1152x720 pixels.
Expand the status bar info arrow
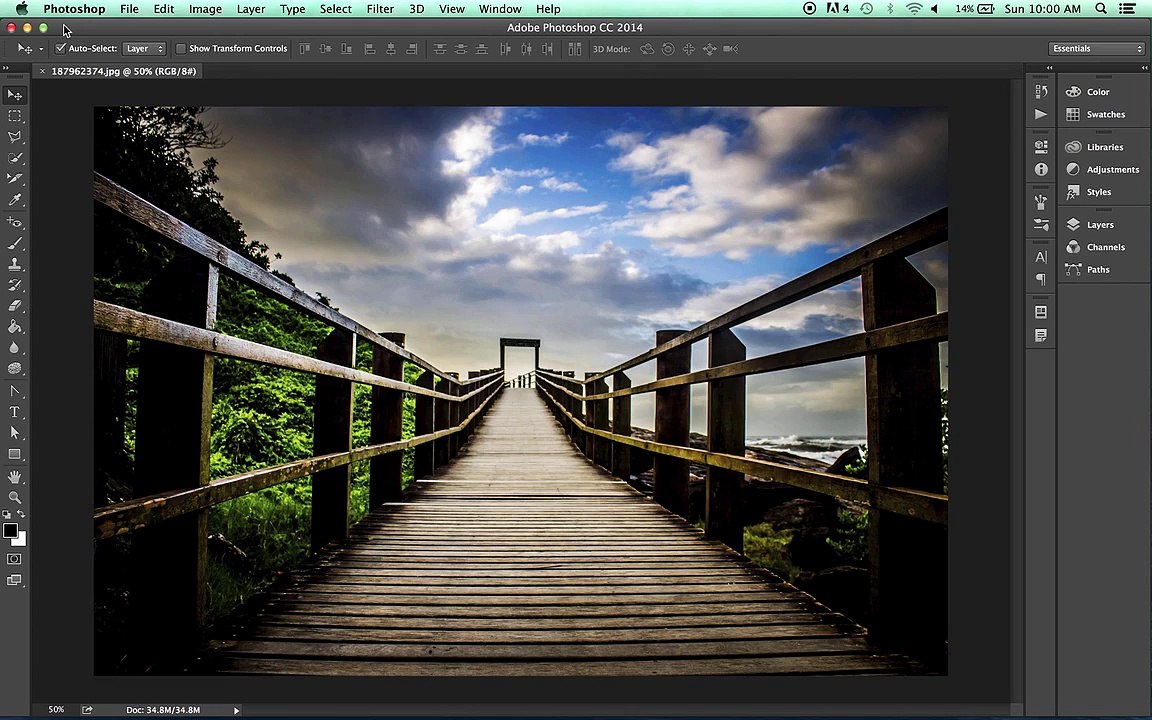tap(236, 710)
